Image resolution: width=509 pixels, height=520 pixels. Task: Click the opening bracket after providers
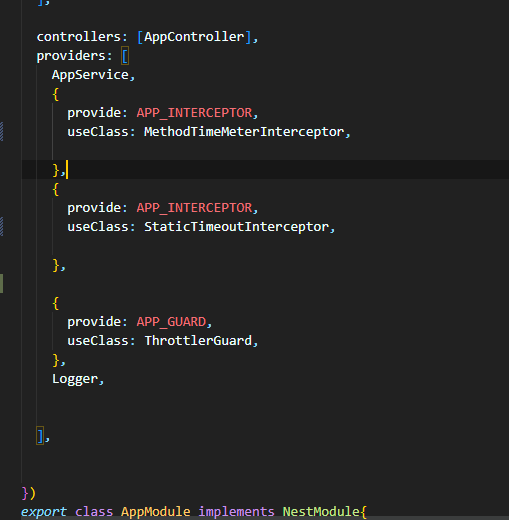coord(125,56)
